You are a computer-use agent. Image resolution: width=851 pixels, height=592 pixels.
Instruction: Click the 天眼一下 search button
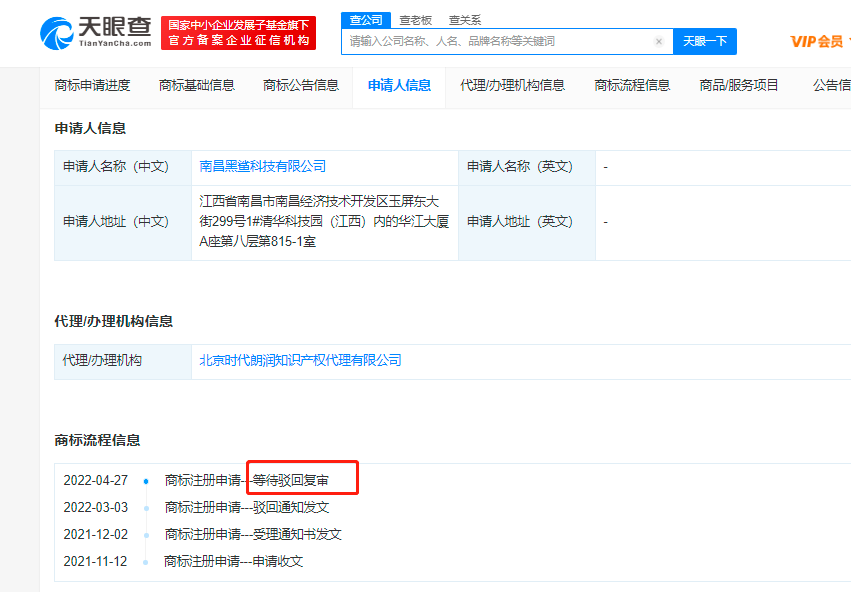click(704, 41)
